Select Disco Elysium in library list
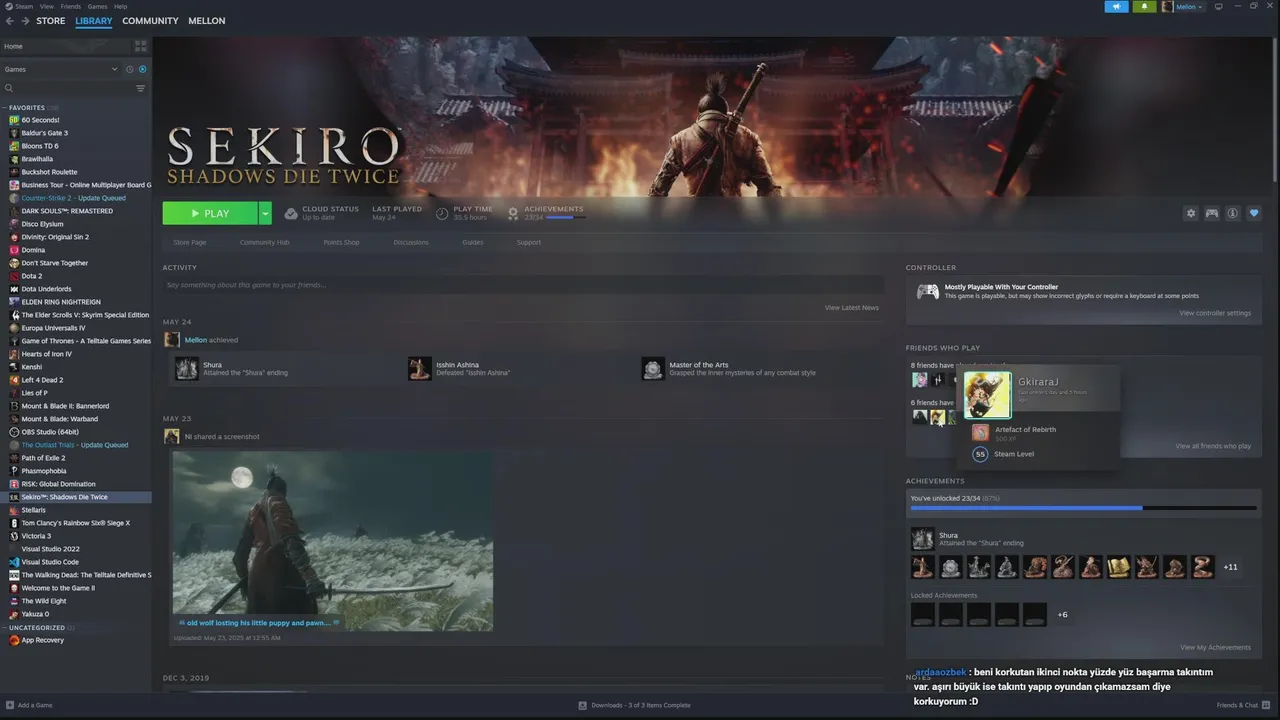 [42, 224]
